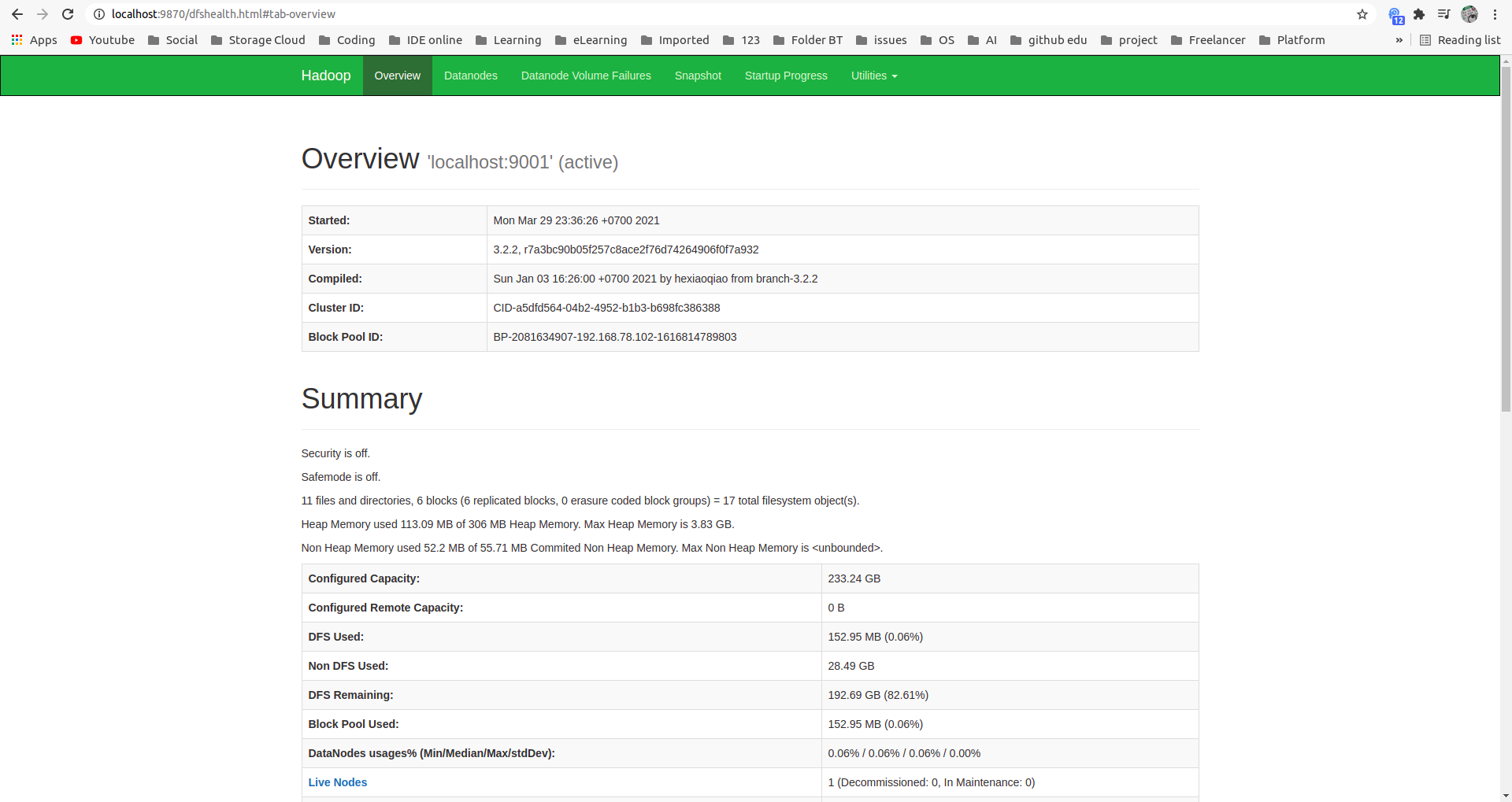This screenshot has width=1512, height=802.
Task: Open the project bookmark folder
Action: tap(1129, 40)
